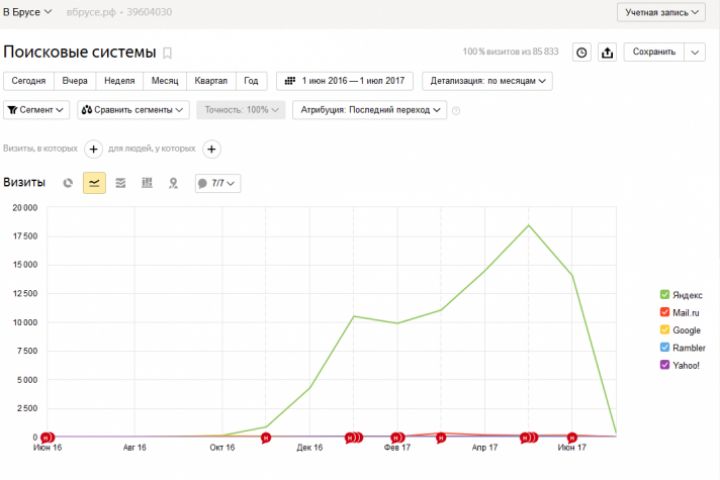
Task: Toggle Mail.ru series checkbox in legend
Action: point(664,313)
